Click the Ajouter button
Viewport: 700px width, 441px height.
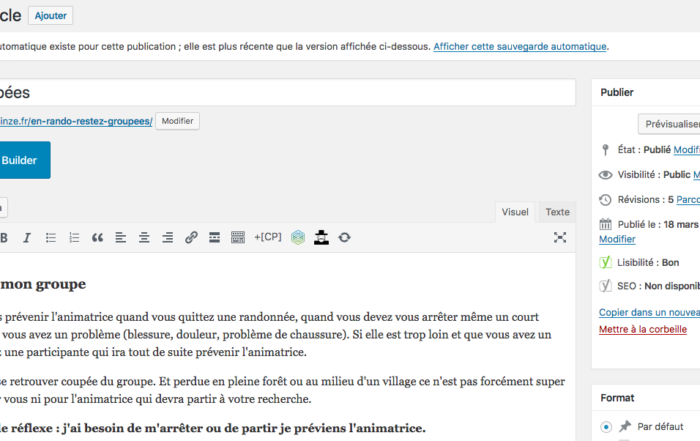[50, 16]
